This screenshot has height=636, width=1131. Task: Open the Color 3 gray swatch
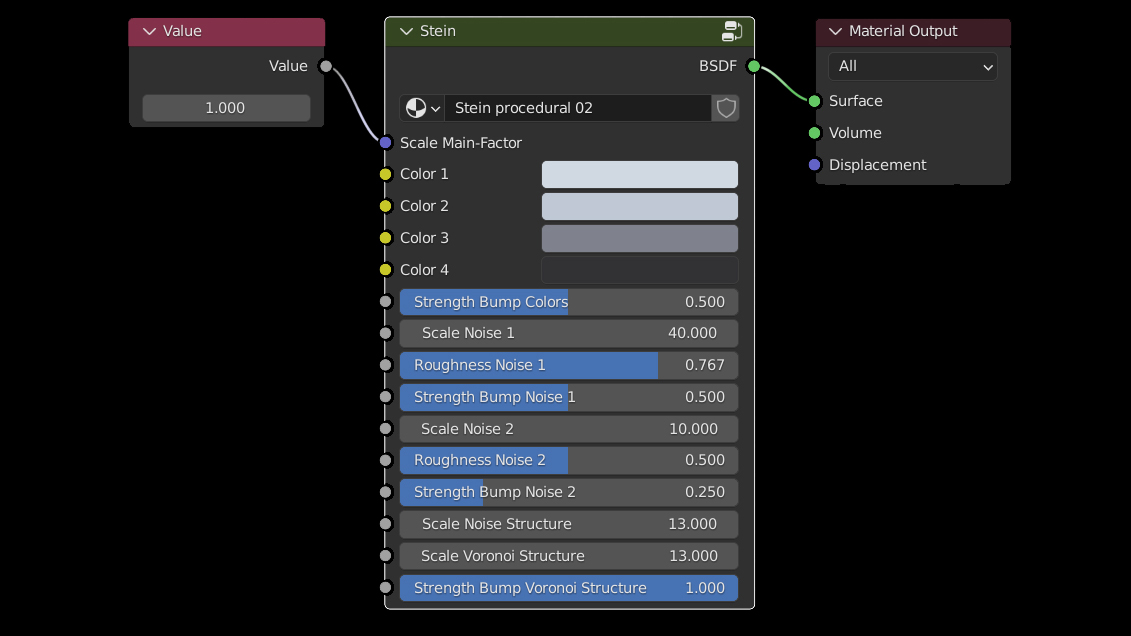(x=639, y=238)
